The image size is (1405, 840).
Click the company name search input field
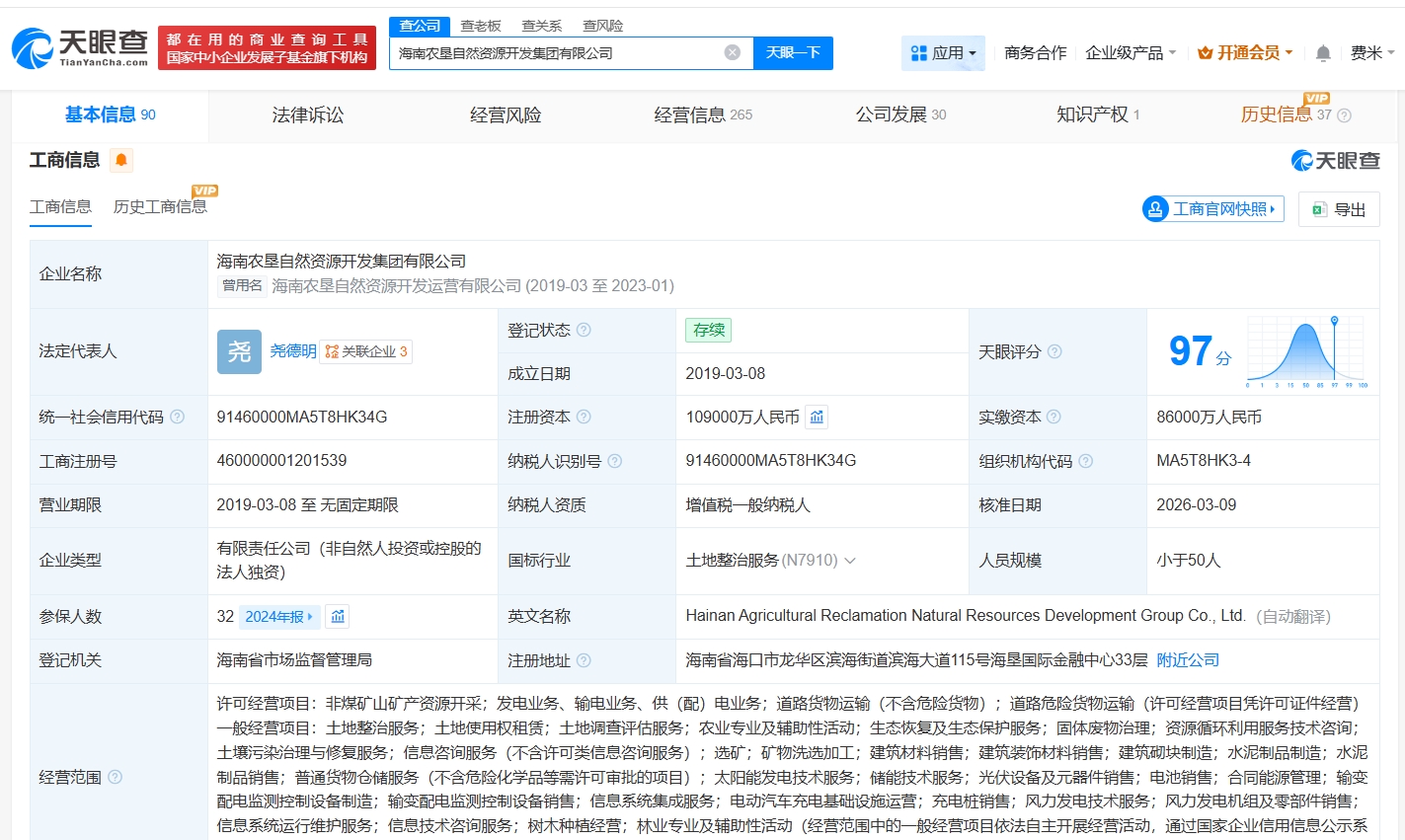558,53
